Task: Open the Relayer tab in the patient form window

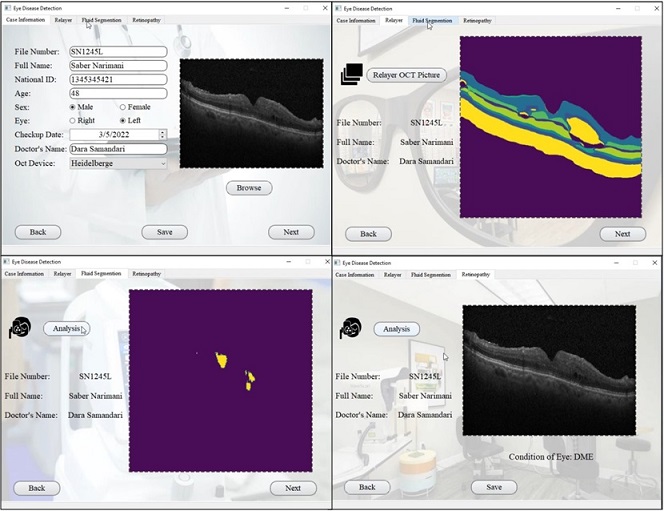Action: tap(63, 20)
